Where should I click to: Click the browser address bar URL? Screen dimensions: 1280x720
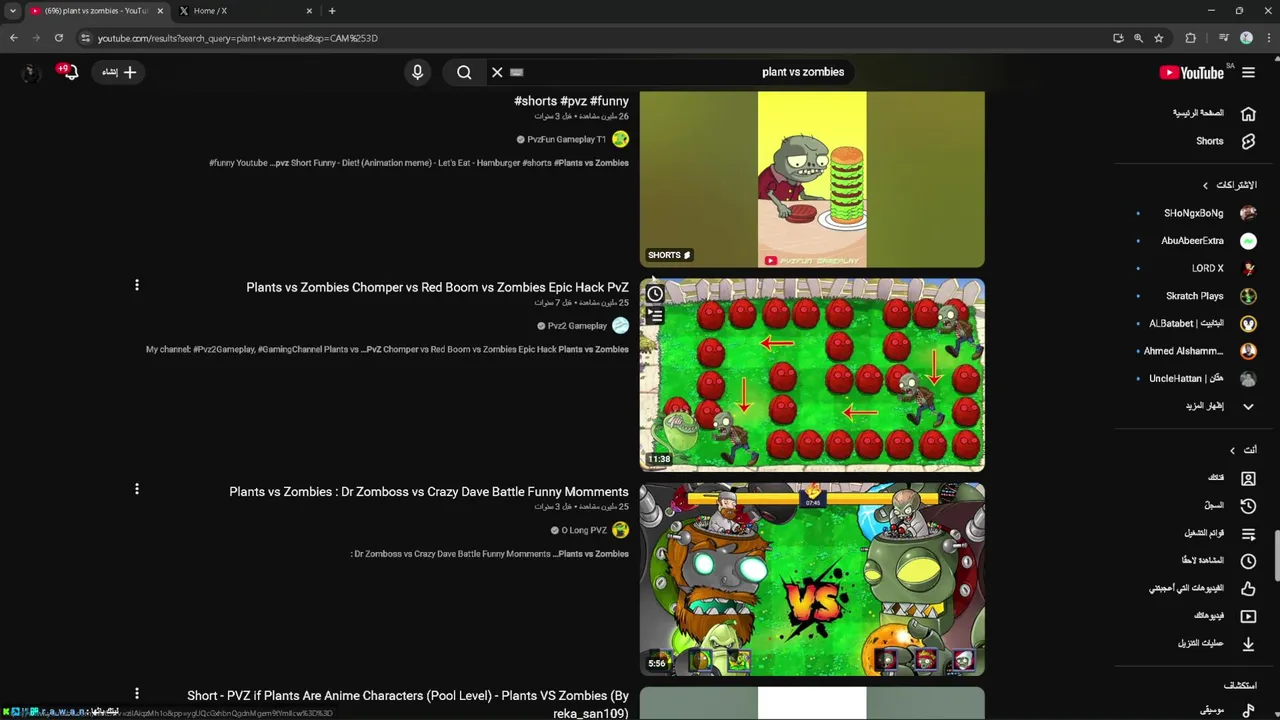pyautogui.click(x=238, y=38)
